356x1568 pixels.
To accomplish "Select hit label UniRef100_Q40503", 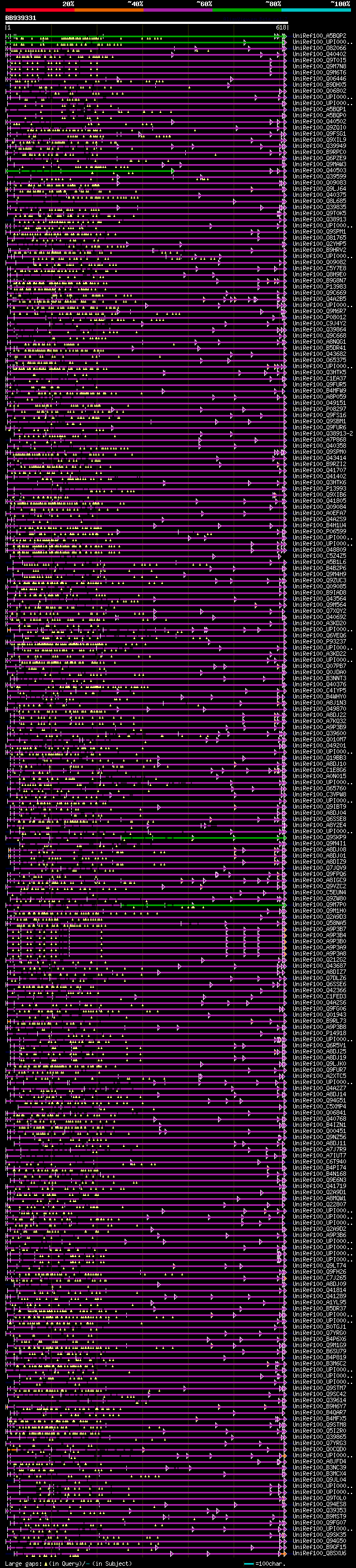I will click(319, 170).
